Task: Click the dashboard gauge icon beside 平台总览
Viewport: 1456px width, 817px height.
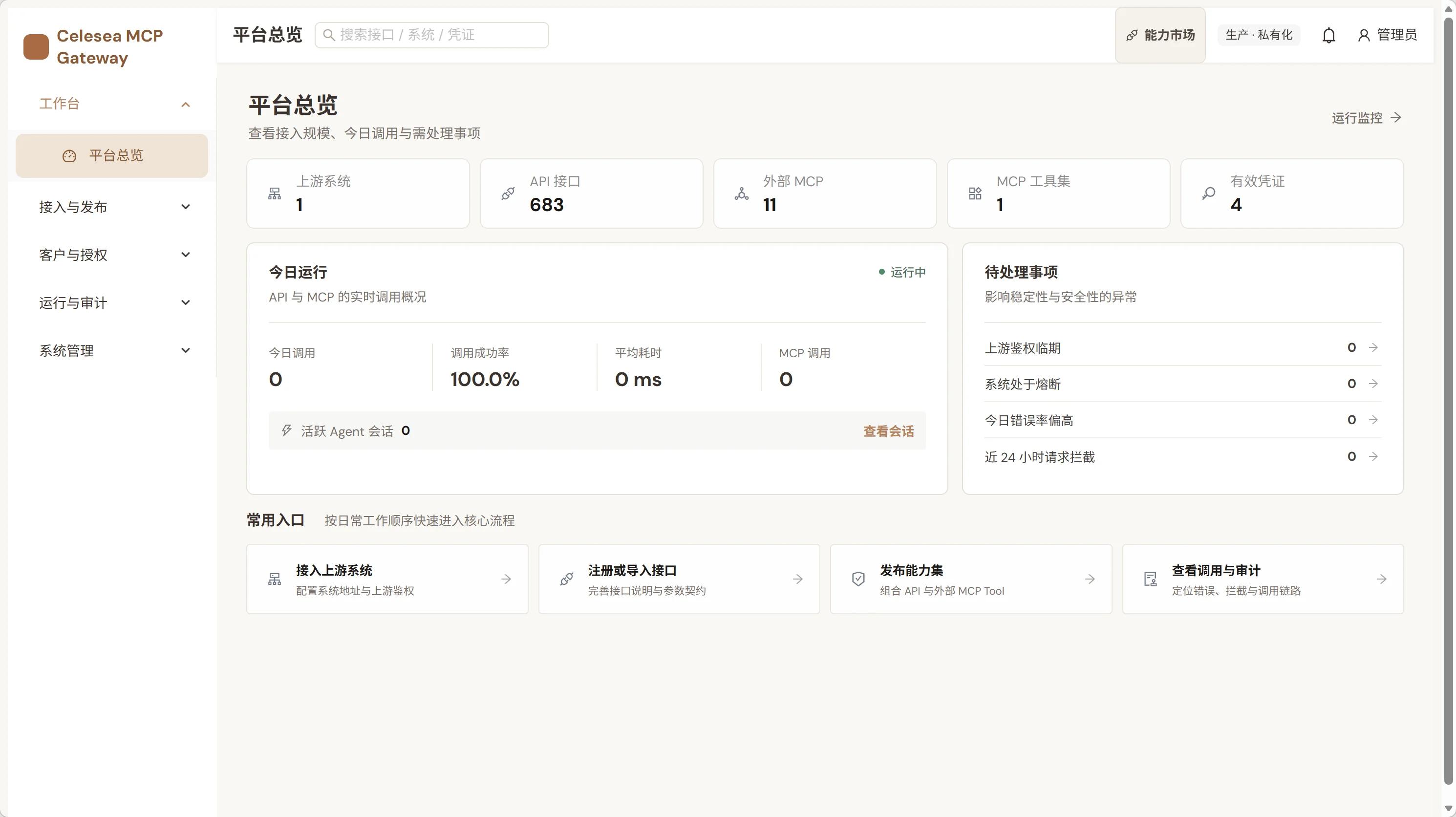Action: 69,156
